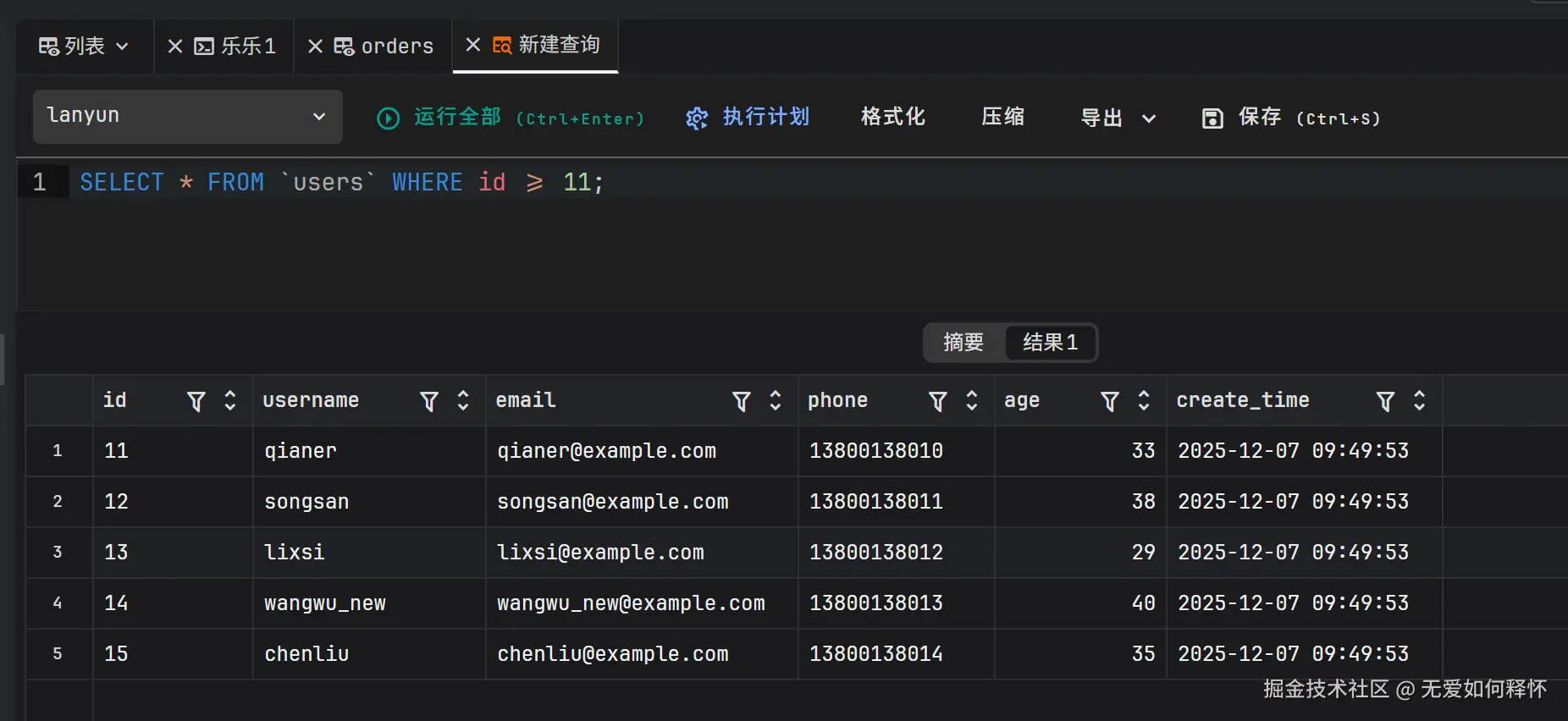This screenshot has height=721, width=1568.
Task: Select id cell 15
Action: [173, 654]
